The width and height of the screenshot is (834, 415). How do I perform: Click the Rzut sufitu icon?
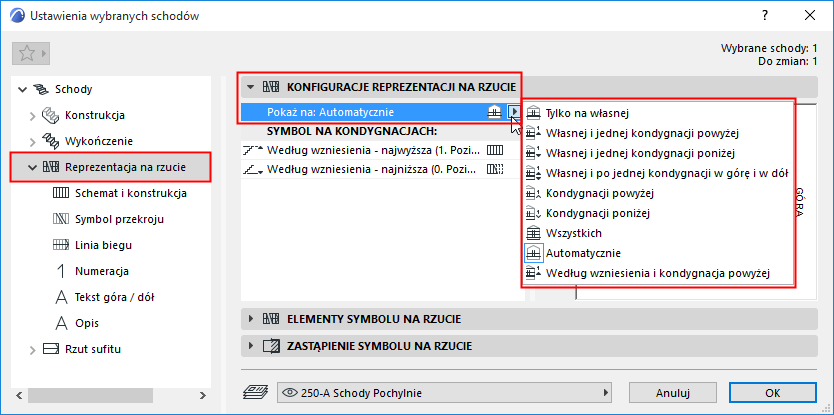[x=51, y=350]
